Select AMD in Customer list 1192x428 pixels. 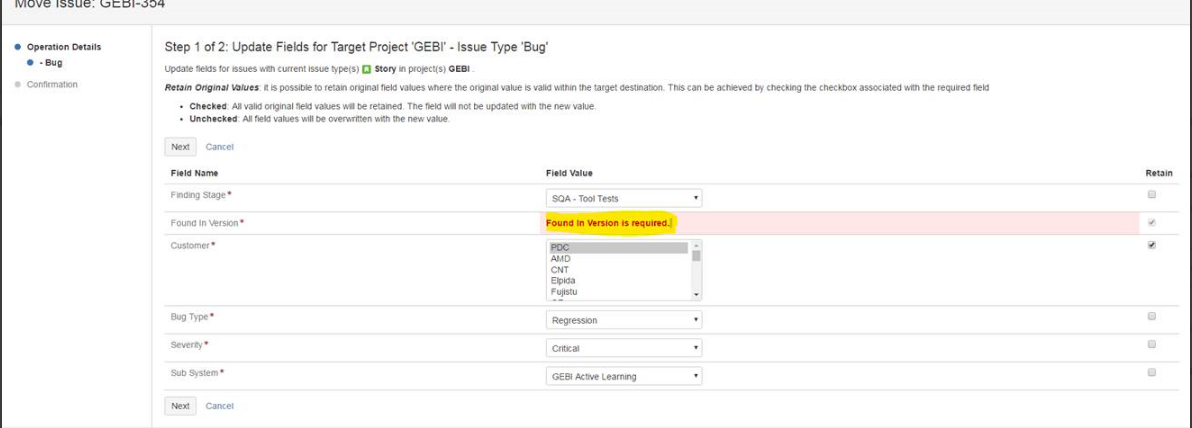tap(560, 258)
